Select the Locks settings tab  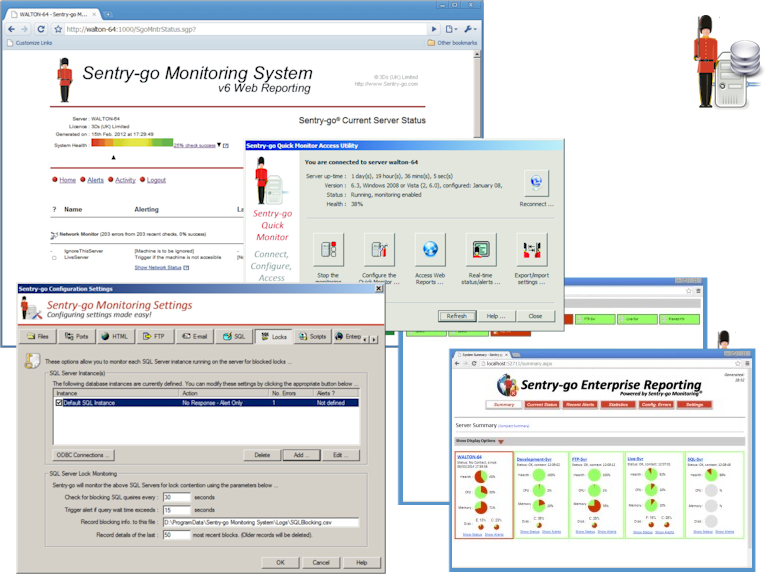coord(273,336)
